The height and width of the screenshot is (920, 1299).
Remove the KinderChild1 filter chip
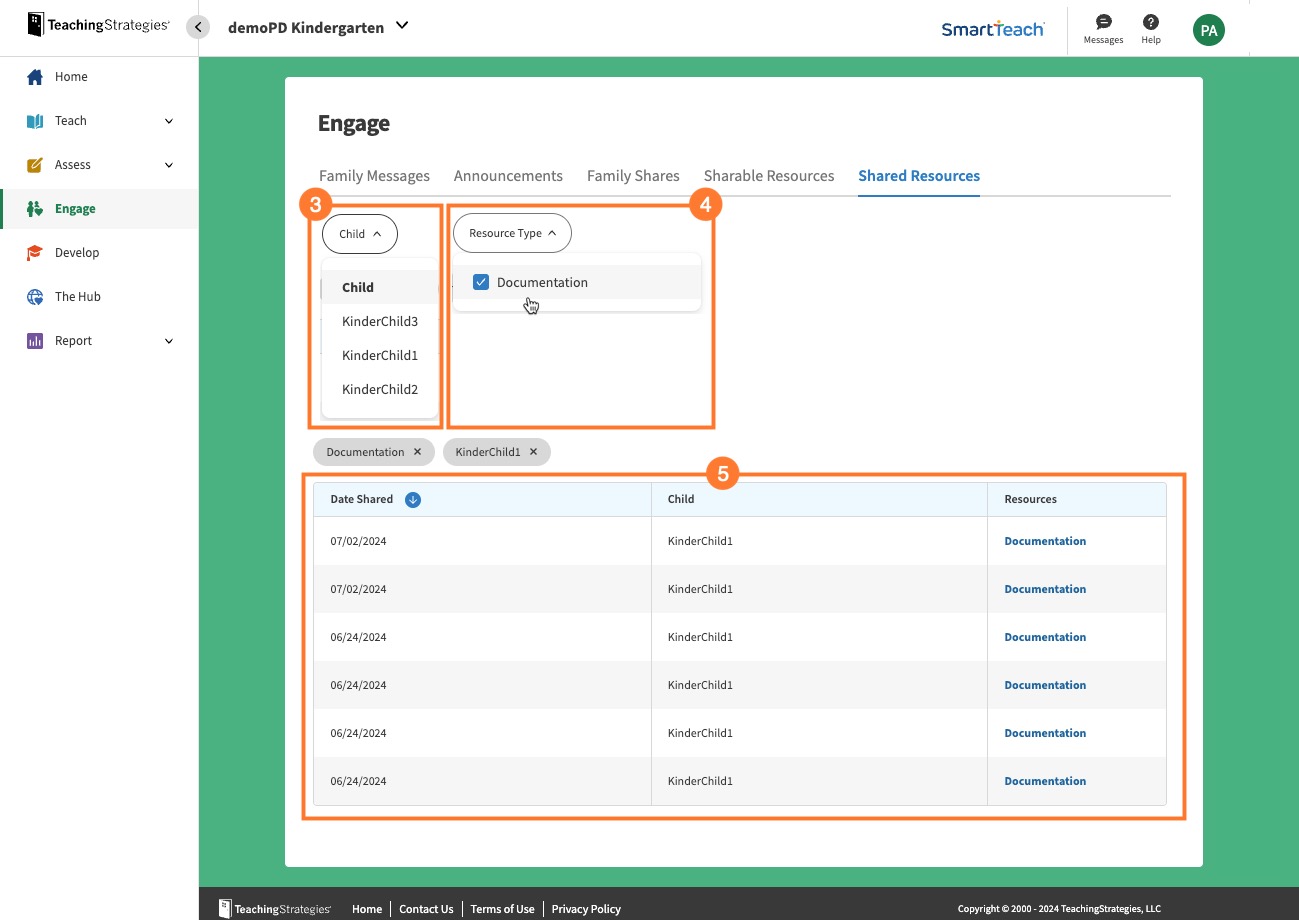(x=534, y=452)
